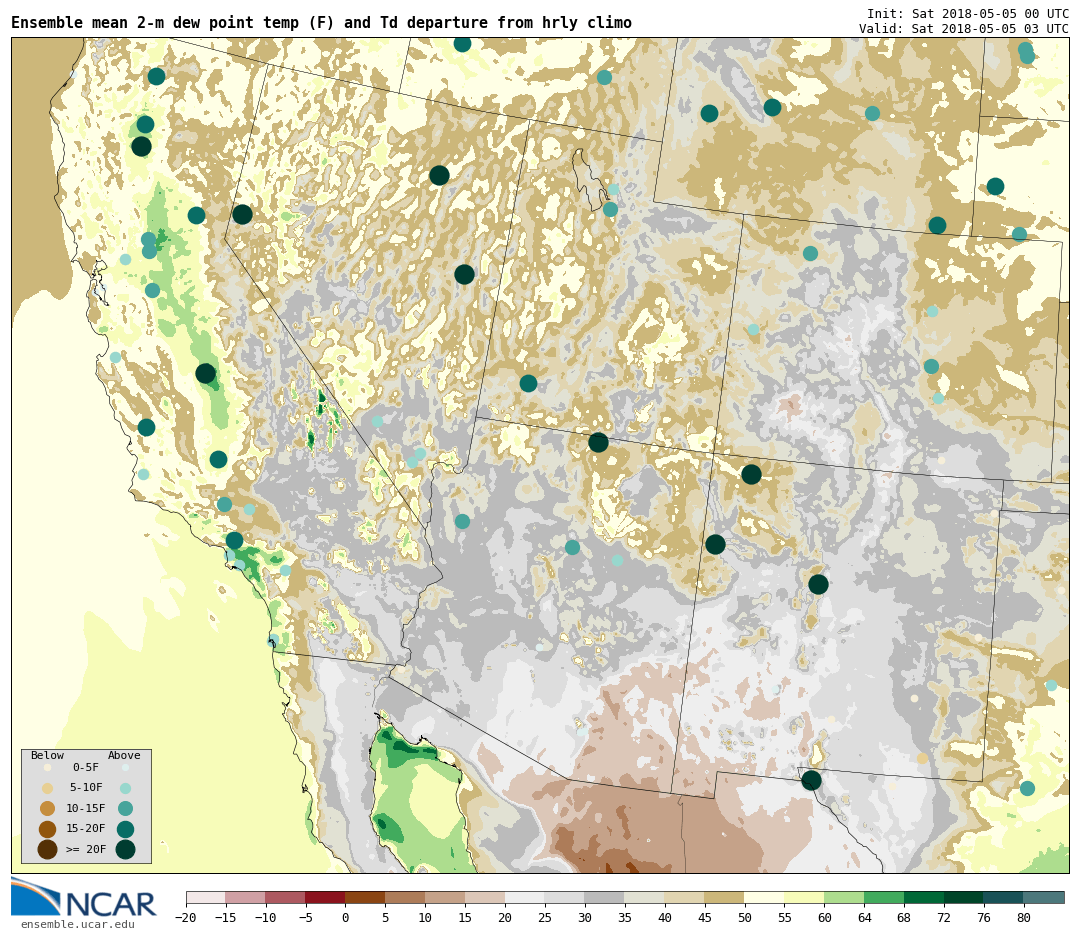Screen dimensions: 1080x936
Task: Click the brown '15-20F' Below legend dot
Action: pos(48,829)
